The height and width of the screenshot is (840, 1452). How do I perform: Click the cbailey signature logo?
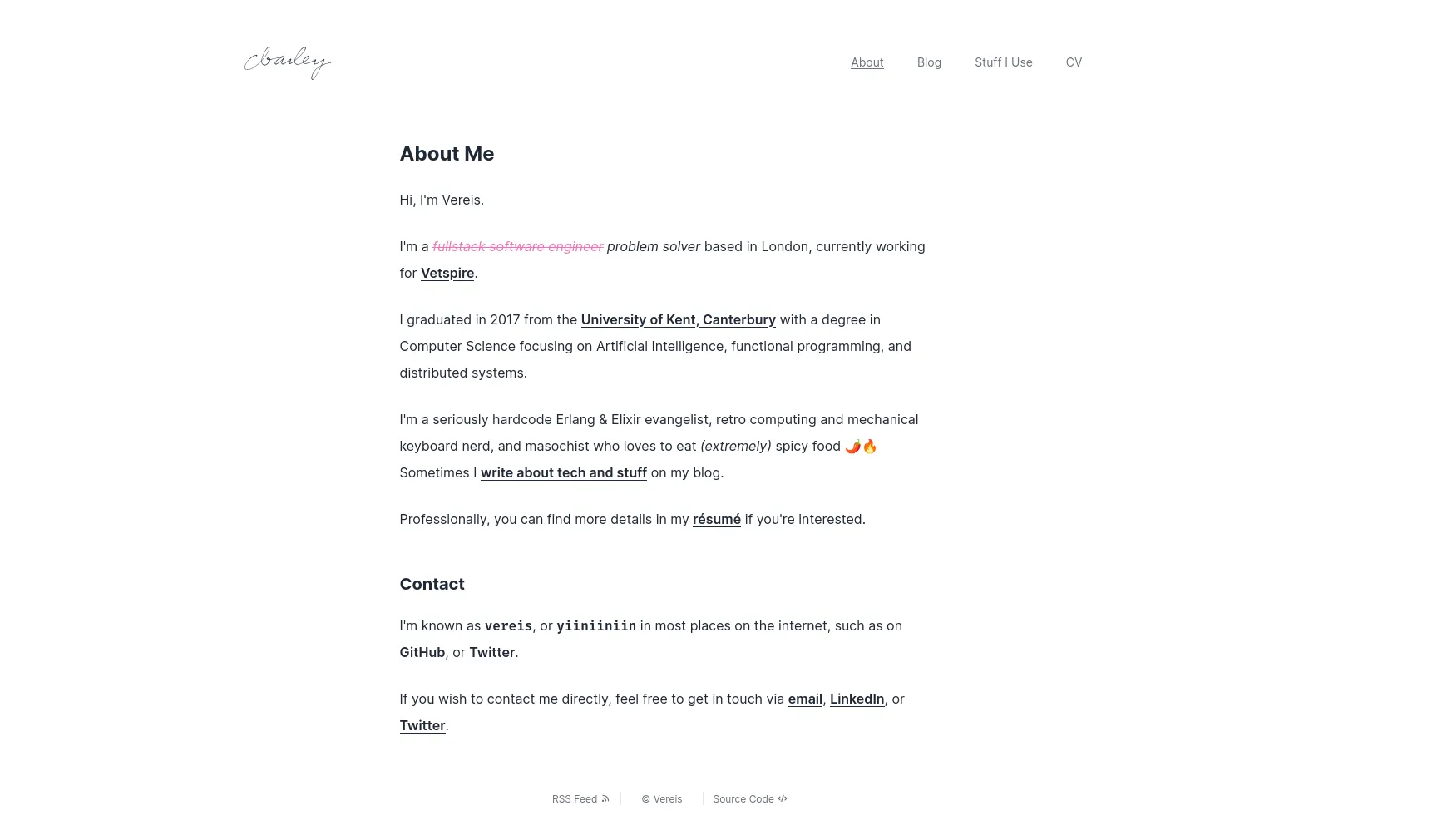pos(289,62)
